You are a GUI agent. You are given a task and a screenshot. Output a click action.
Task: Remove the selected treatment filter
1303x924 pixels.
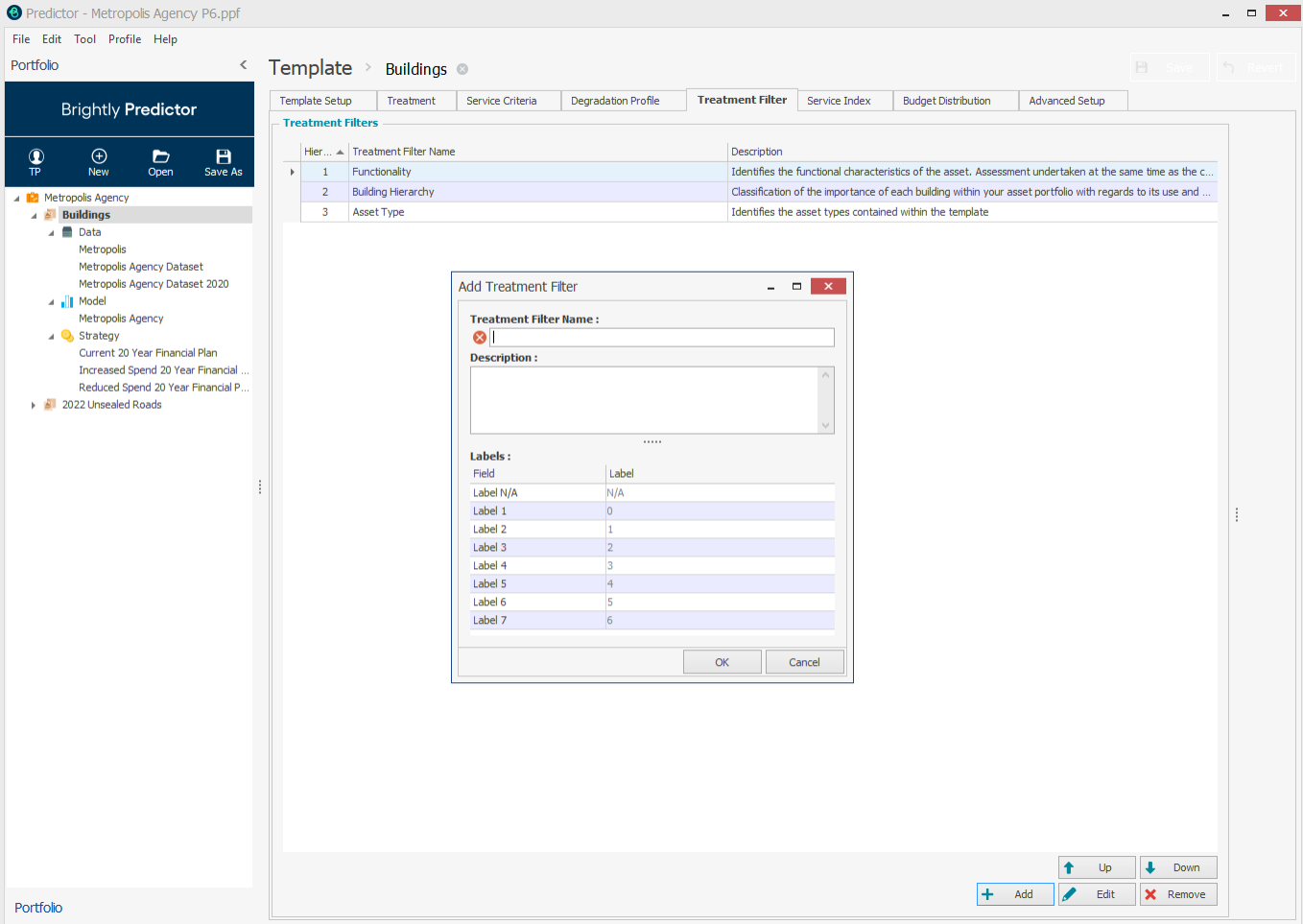coord(1178,894)
